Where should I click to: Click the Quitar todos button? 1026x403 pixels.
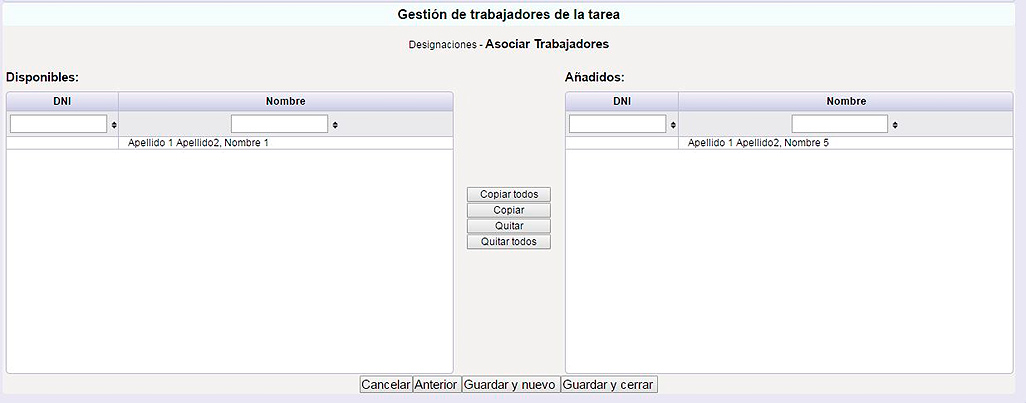[x=508, y=241]
